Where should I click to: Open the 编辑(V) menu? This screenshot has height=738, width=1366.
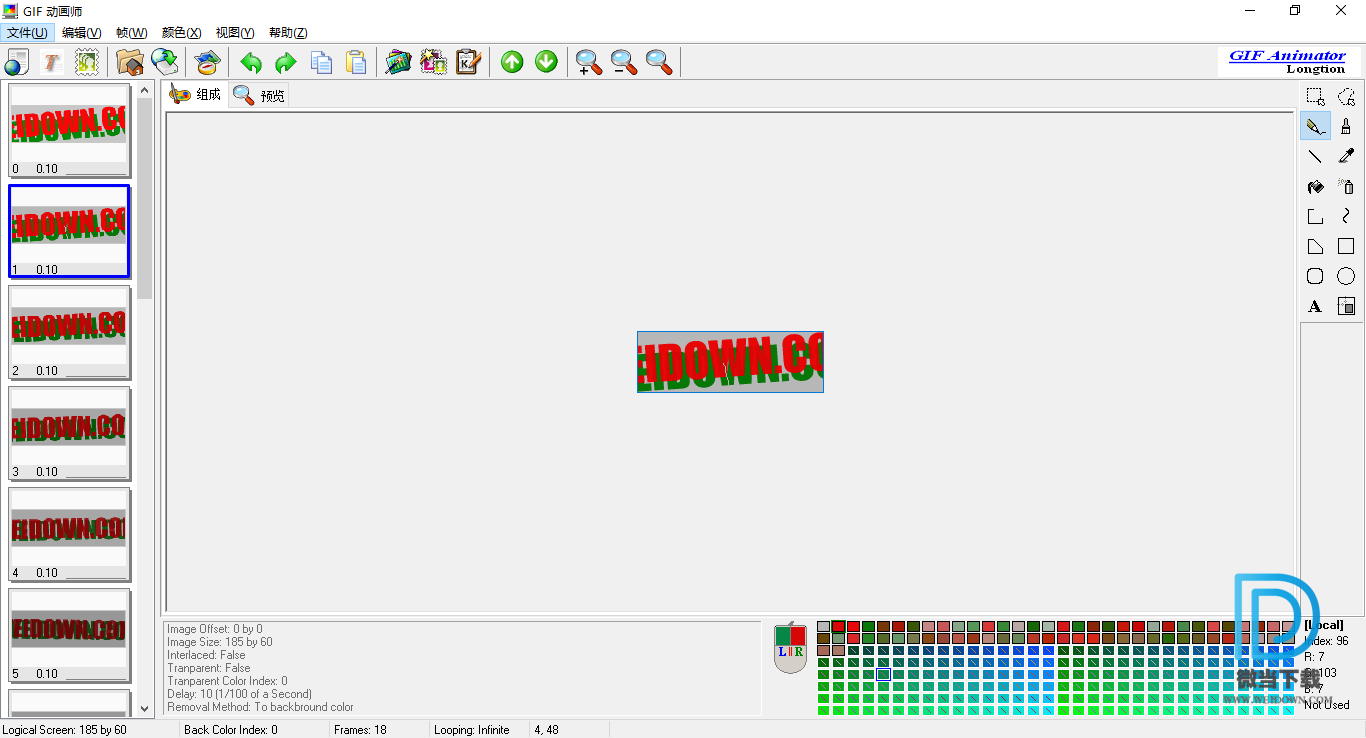[82, 33]
